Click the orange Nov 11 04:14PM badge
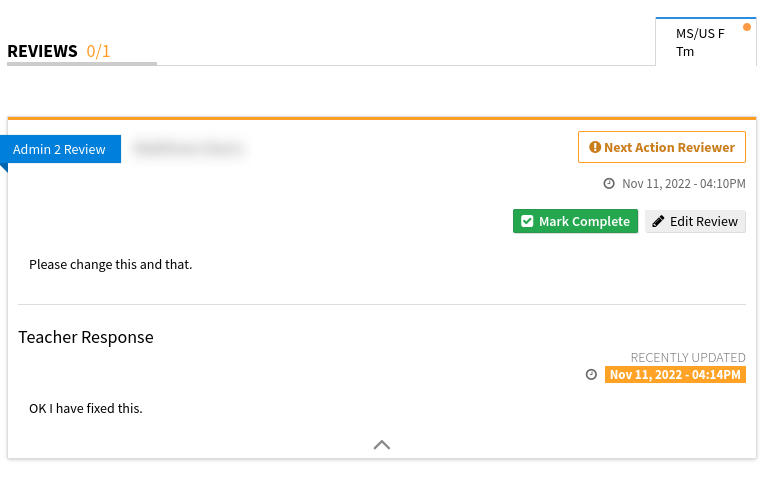Viewport: 768px width, 485px height. [675, 374]
